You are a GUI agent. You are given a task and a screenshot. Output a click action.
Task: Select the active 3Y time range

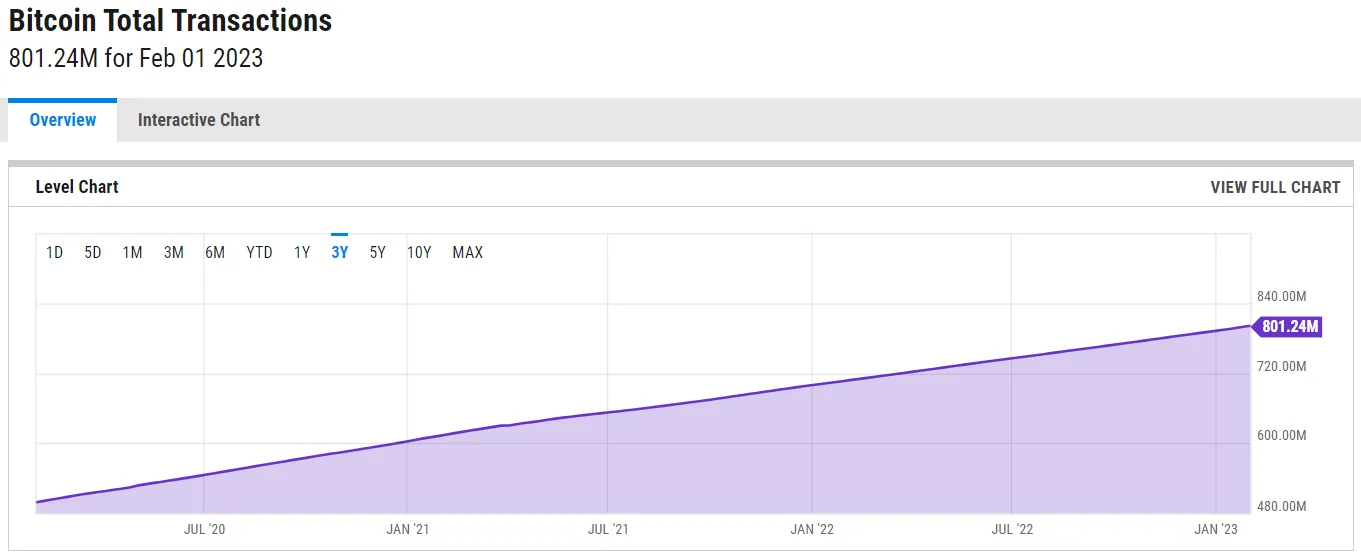pos(340,252)
